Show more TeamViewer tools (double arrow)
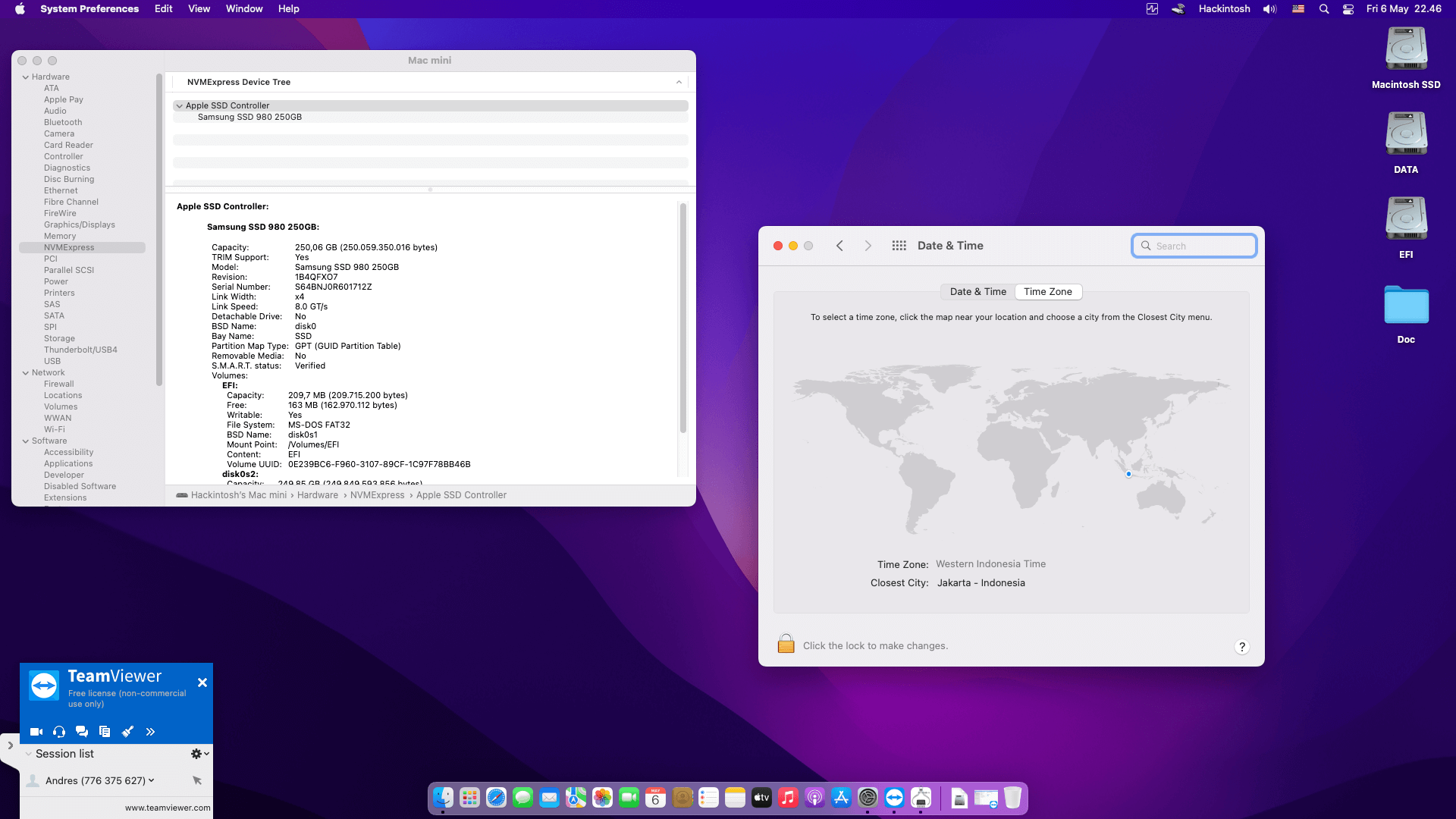This screenshot has width=1456, height=819. click(x=150, y=732)
